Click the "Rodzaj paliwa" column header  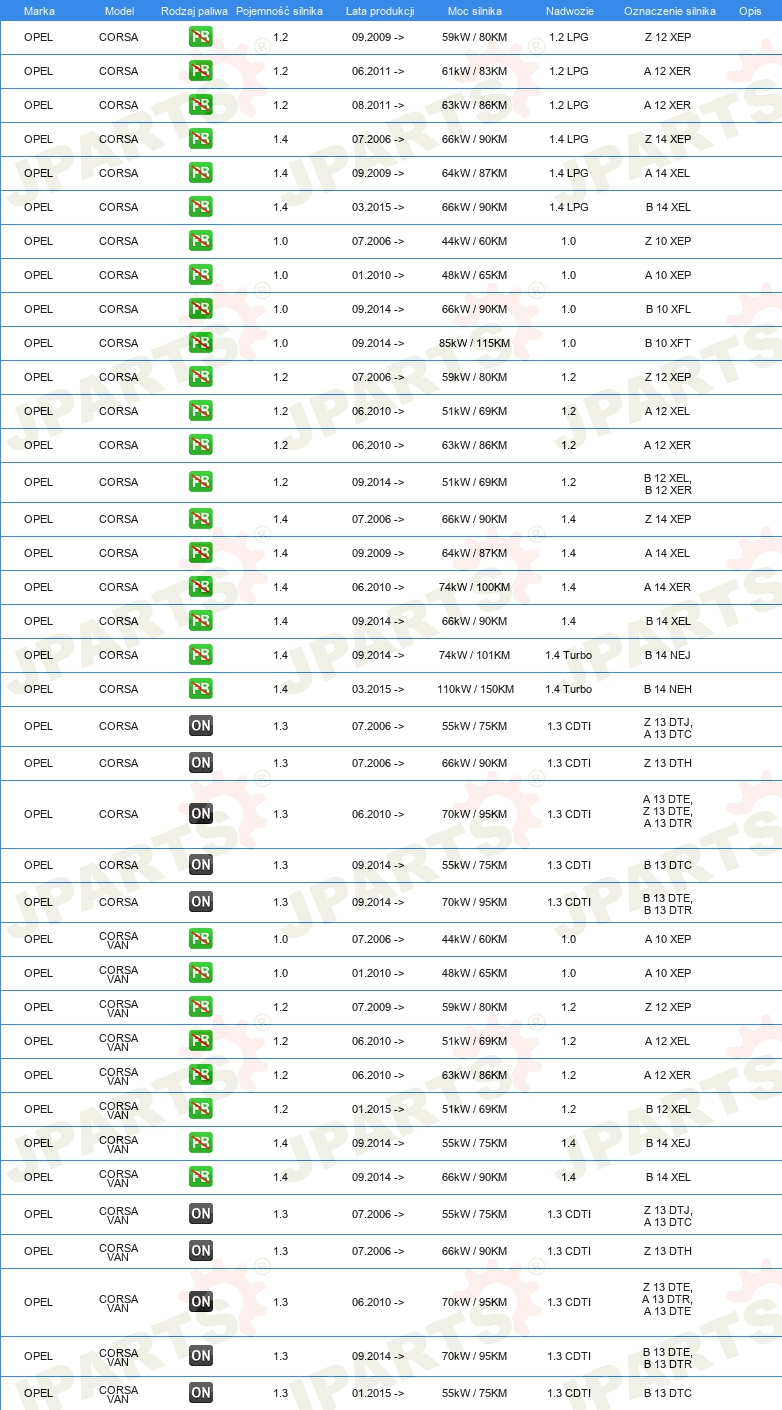click(194, 11)
